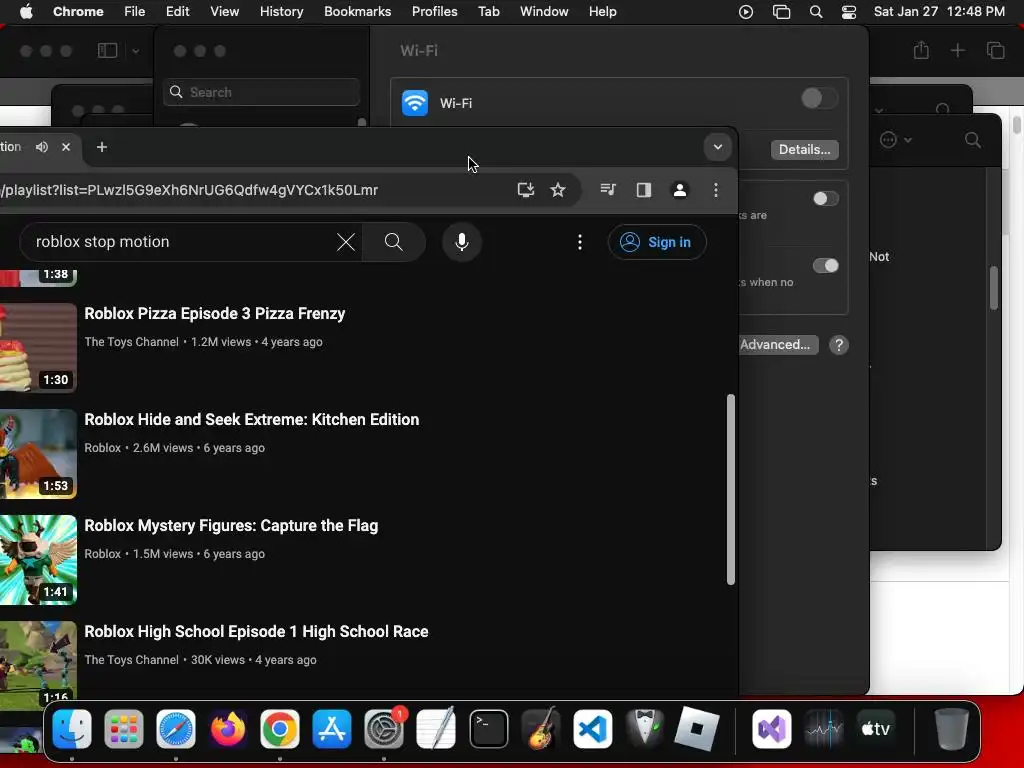Click the playlist URL in address bar
Viewport: 1024px width, 768px height.
coord(189,190)
